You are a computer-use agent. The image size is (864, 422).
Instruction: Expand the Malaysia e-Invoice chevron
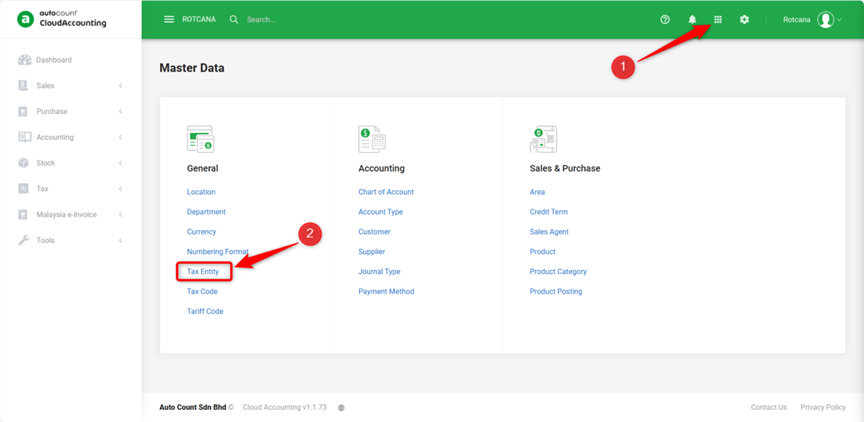click(120, 214)
